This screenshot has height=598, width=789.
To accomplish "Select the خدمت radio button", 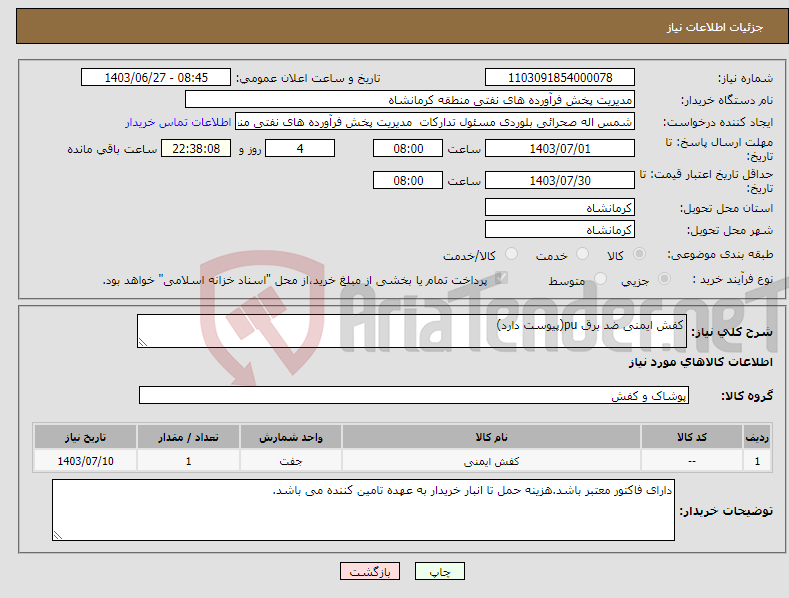I will (x=582, y=254).
